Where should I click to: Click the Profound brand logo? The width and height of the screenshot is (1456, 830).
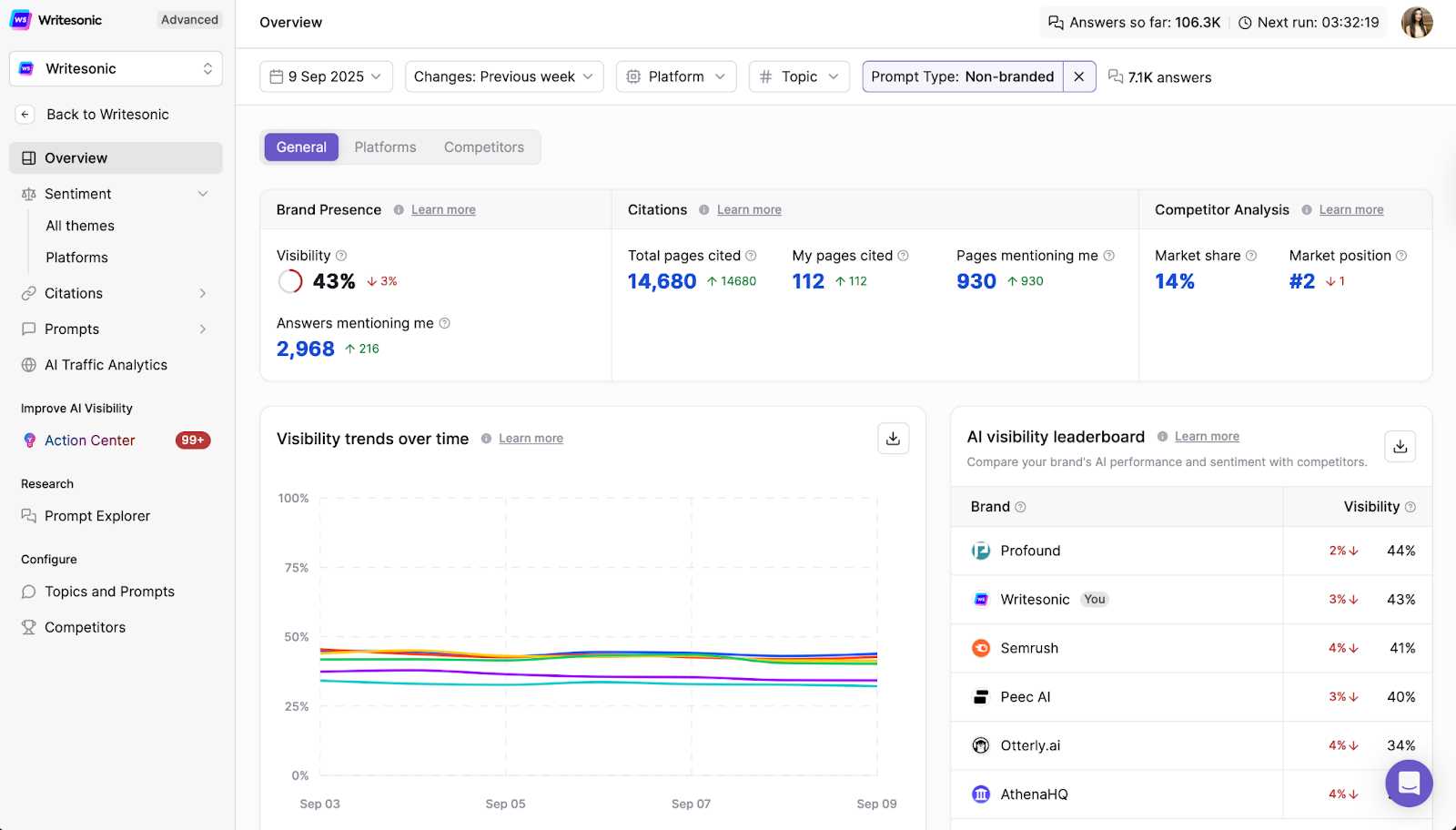point(981,551)
